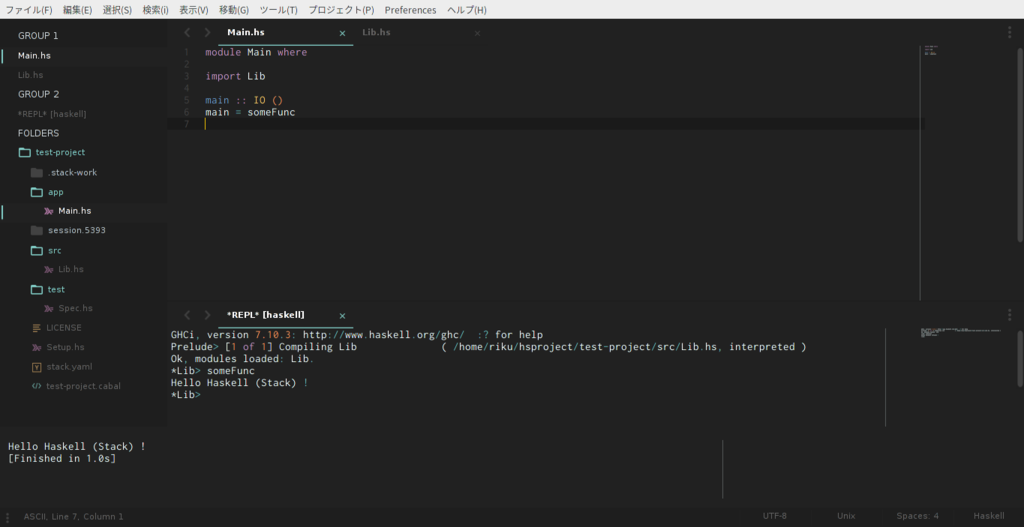This screenshot has width=1024, height=527.
Task: Go to next tab in top pane
Action: [207, 33]
